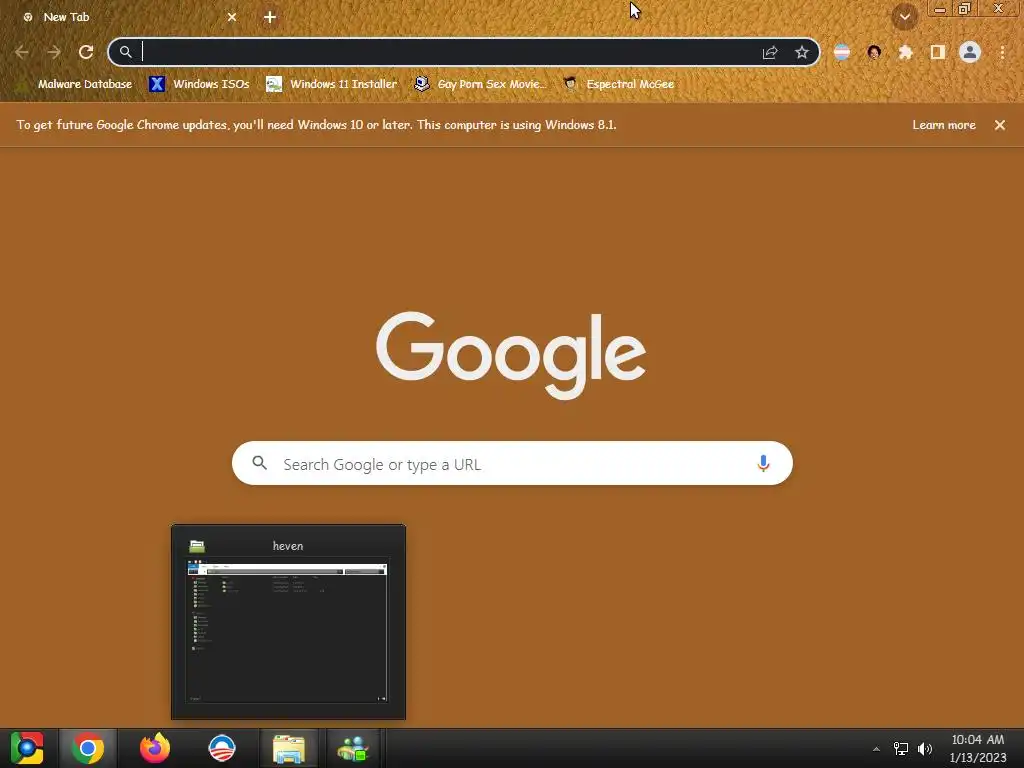This screenshot has height=768, width=1024.
Task: Dismiss the Windows 8.1 update notice
Action: [1000, 125]
